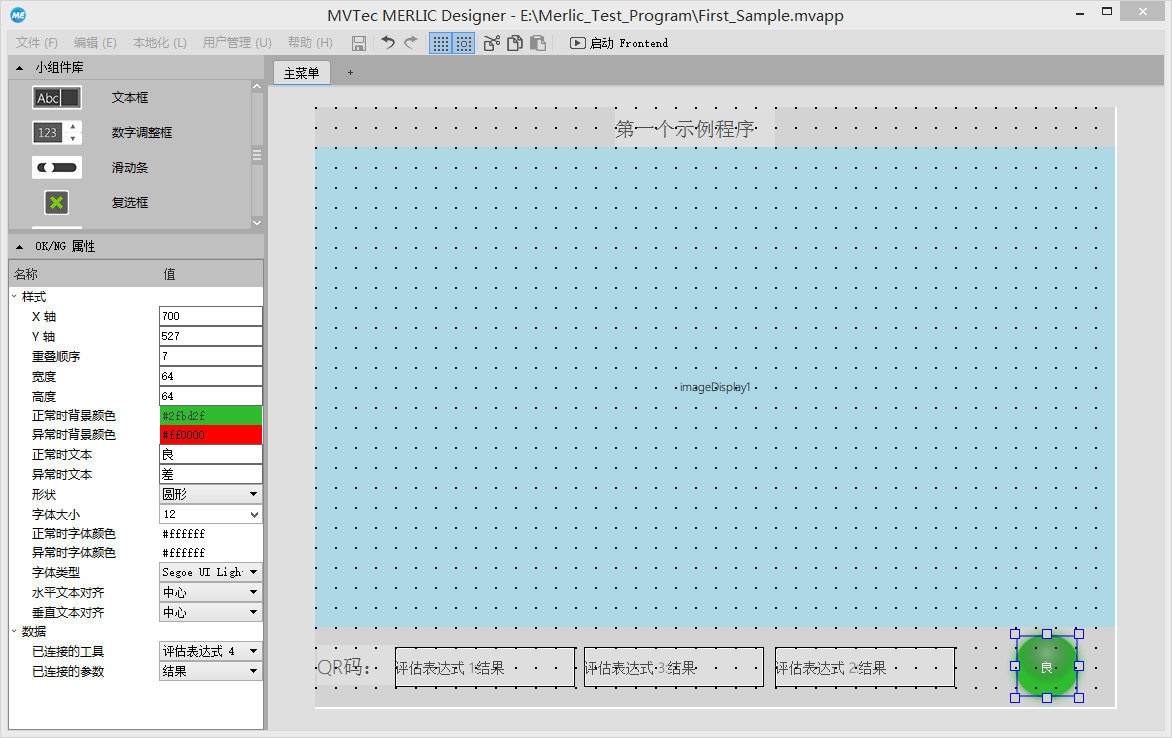This screenshot has height=738, width=1172.
Task: Toggle the snap-to-grid toolbar button
Action: tap(463, 43)
